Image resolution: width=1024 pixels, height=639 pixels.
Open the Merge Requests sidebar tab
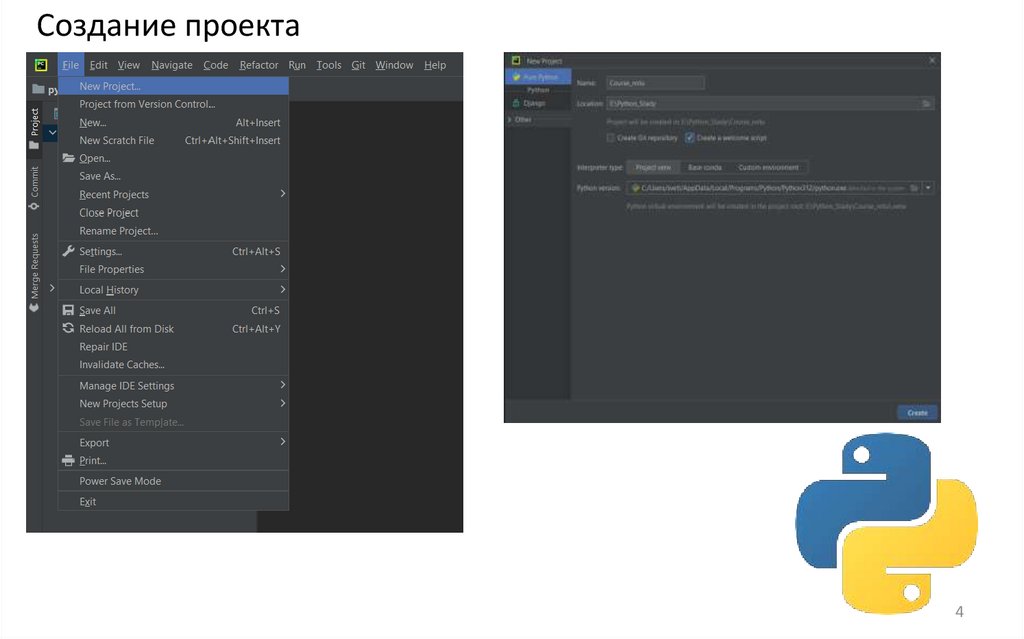pyautogui.click(x=35, y=272)
